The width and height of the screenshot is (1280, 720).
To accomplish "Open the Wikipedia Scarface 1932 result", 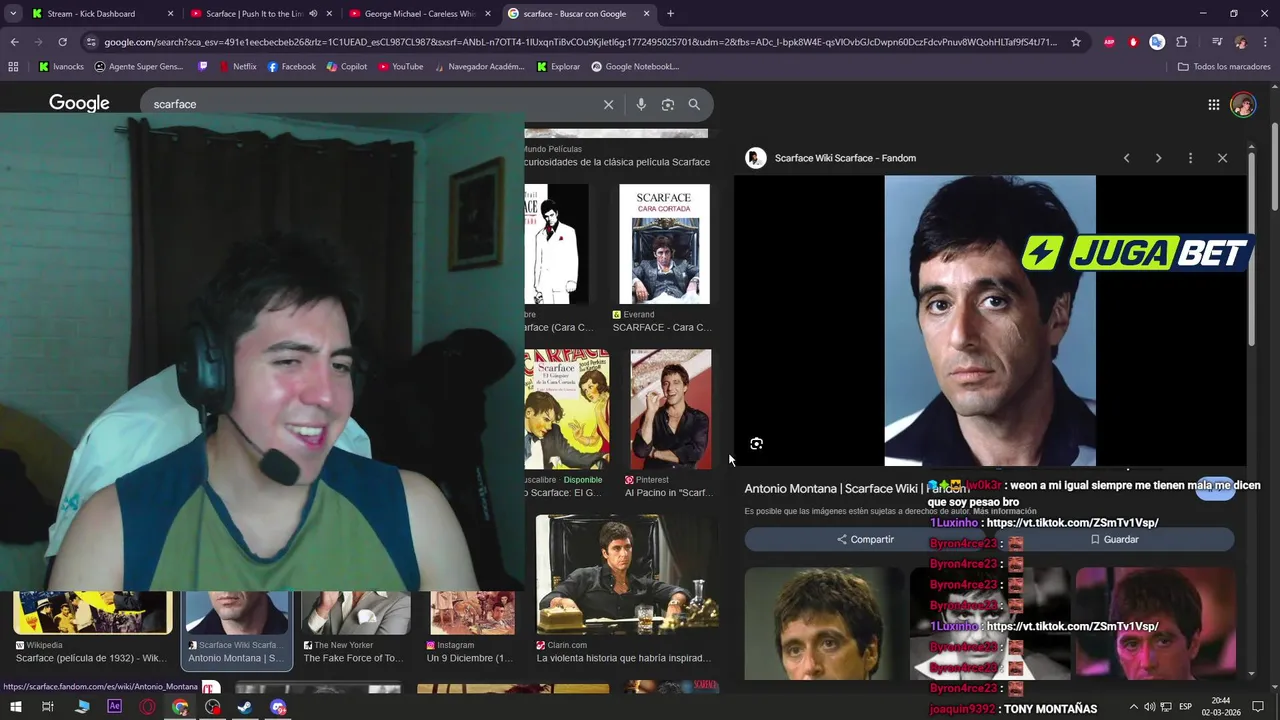I will 92,628.
